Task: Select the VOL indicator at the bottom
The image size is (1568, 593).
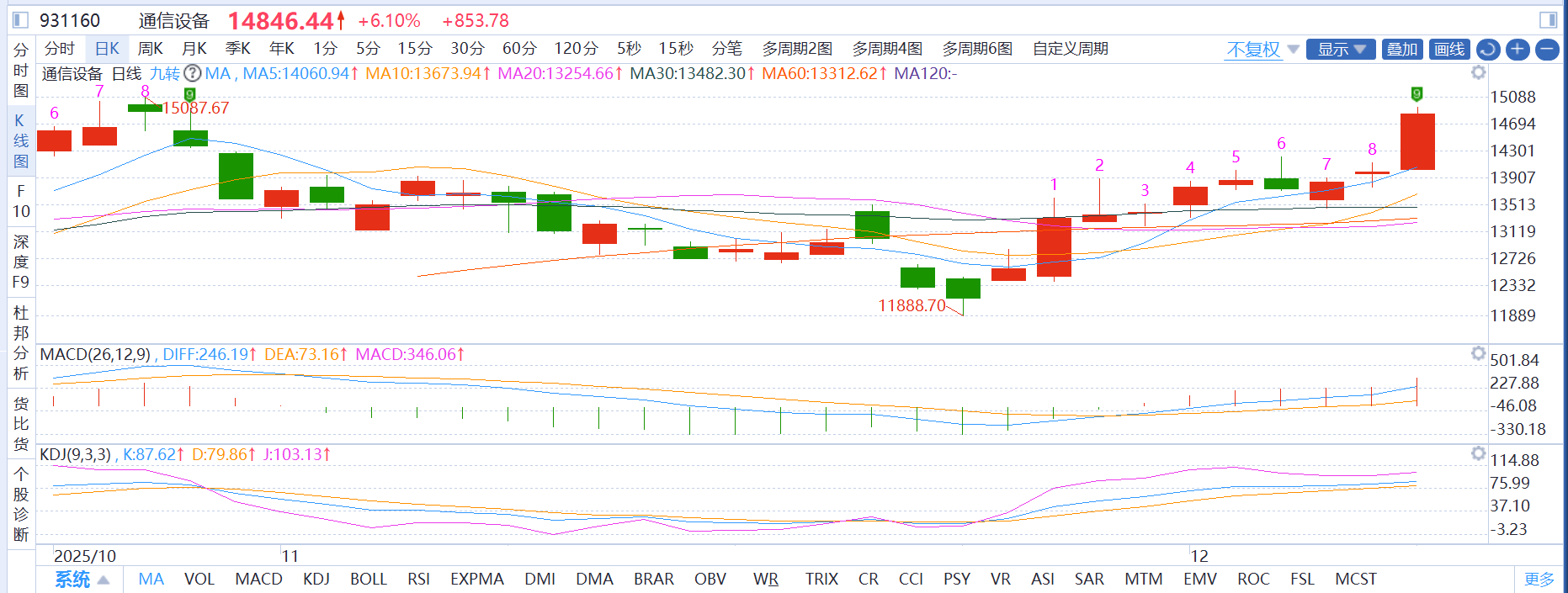Action: tap(199, 579)
